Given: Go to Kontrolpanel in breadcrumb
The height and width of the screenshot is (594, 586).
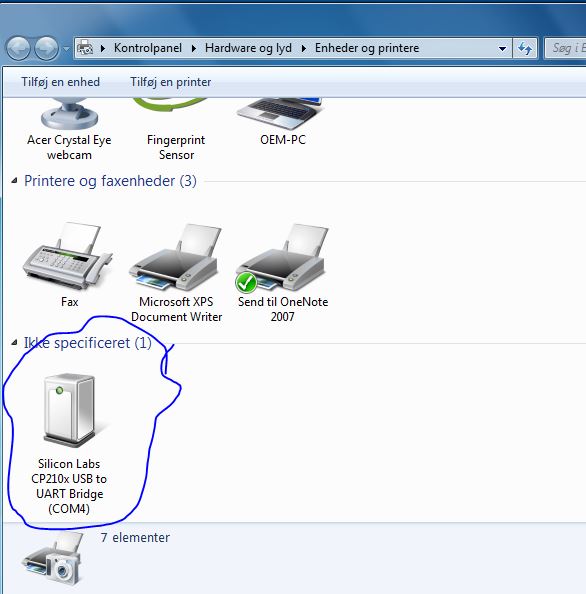Looking at the screenshot, I should [x=148, y=48].
